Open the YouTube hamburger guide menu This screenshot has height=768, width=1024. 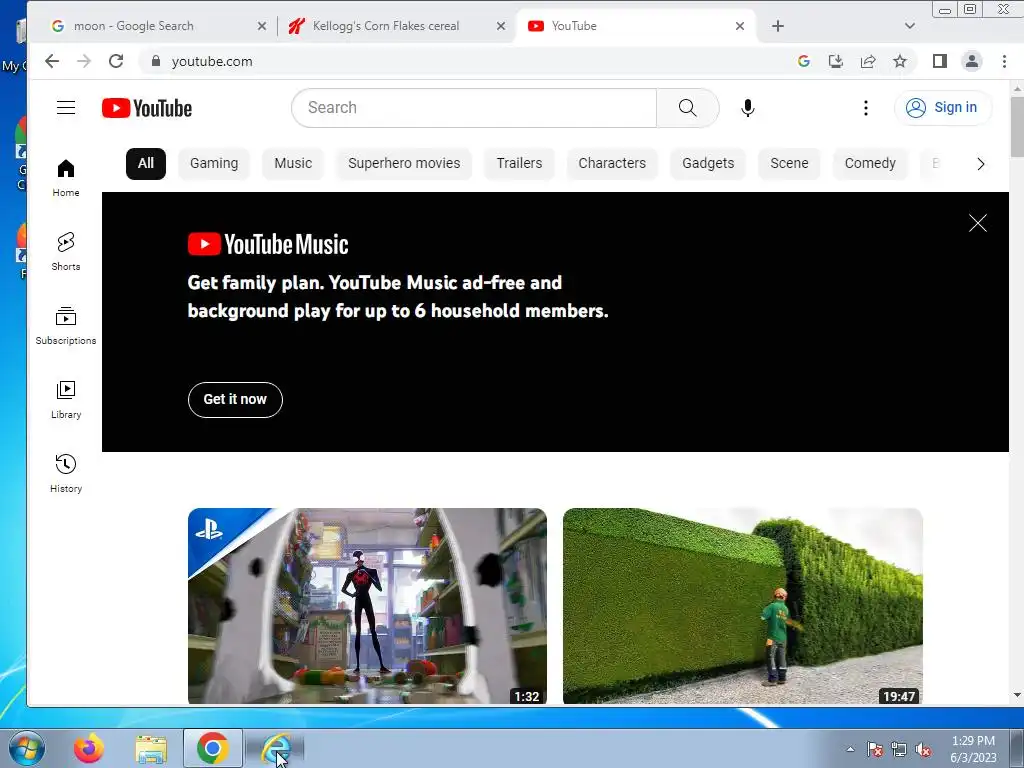(x=66, y=108)
